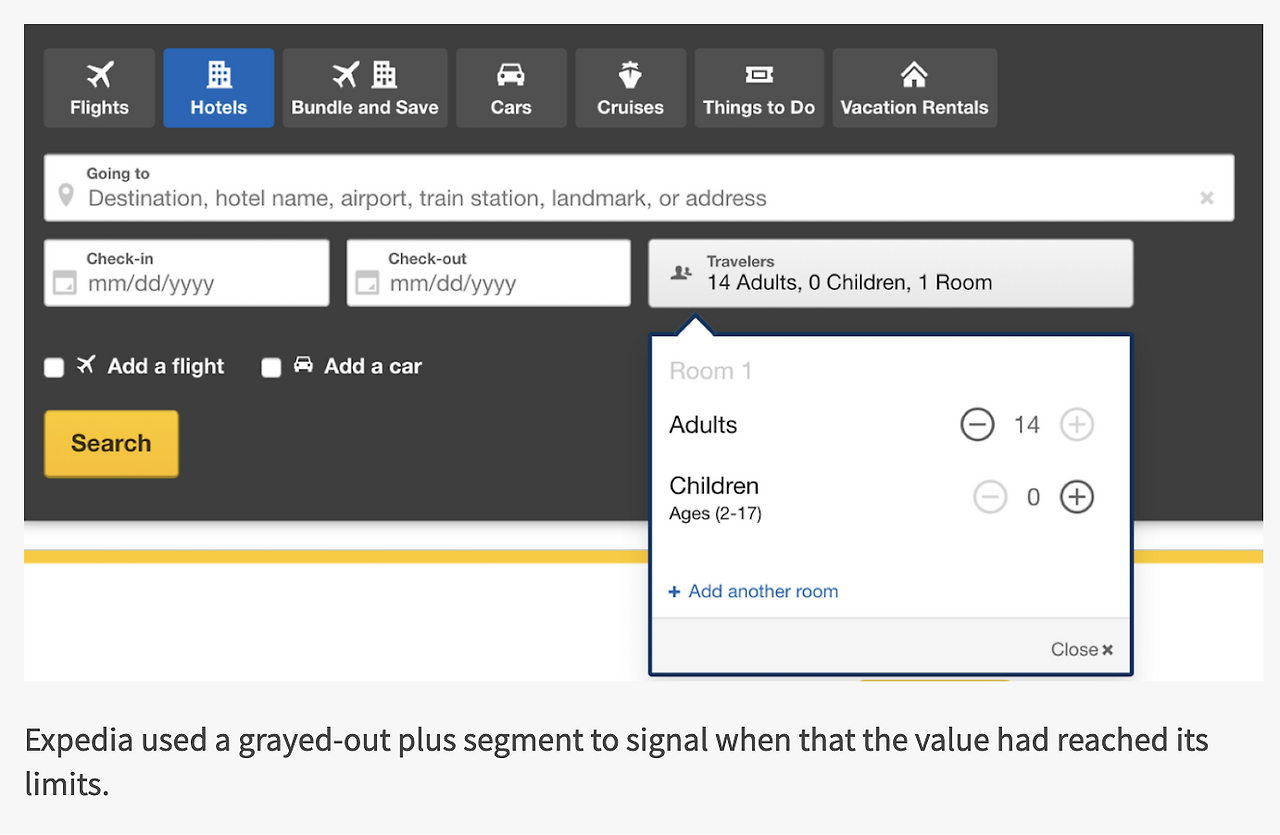Click the Add another room link
The height and width of the screenshot is (835, 1280).
coord(754,591)
